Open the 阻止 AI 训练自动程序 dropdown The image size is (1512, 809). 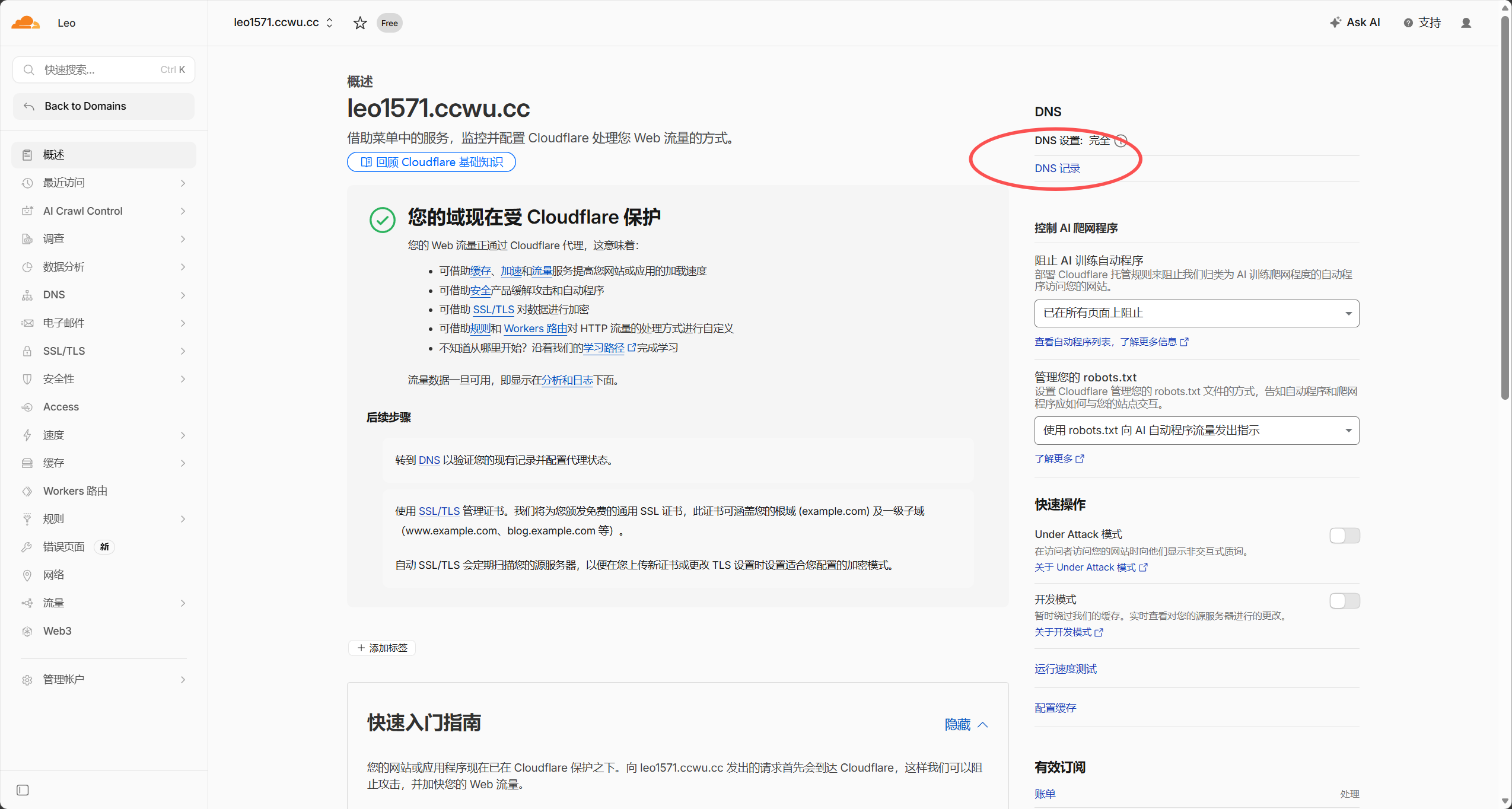(x=1196, y=313)
